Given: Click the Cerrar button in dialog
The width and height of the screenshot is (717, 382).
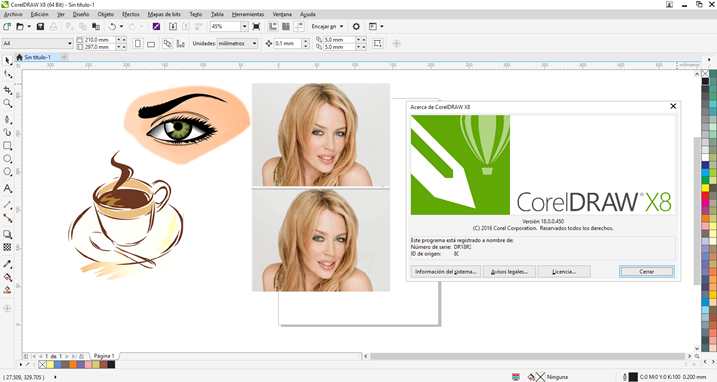Looking at the screenshot, I should tap(646, 271).
